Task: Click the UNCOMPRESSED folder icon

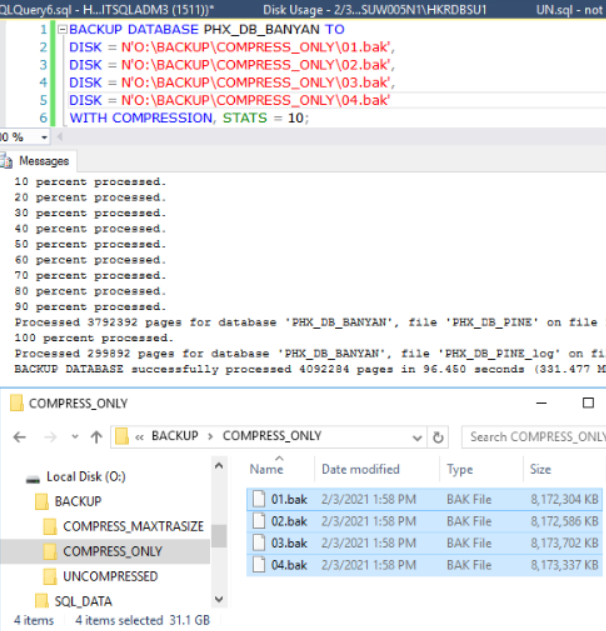Action: 50,576
